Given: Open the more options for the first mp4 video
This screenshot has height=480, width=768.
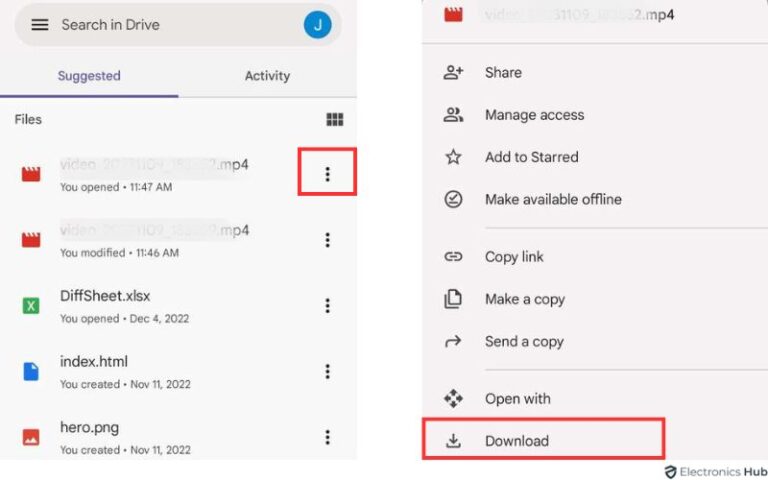Looking at the screenshot, I should pos(327,174).
